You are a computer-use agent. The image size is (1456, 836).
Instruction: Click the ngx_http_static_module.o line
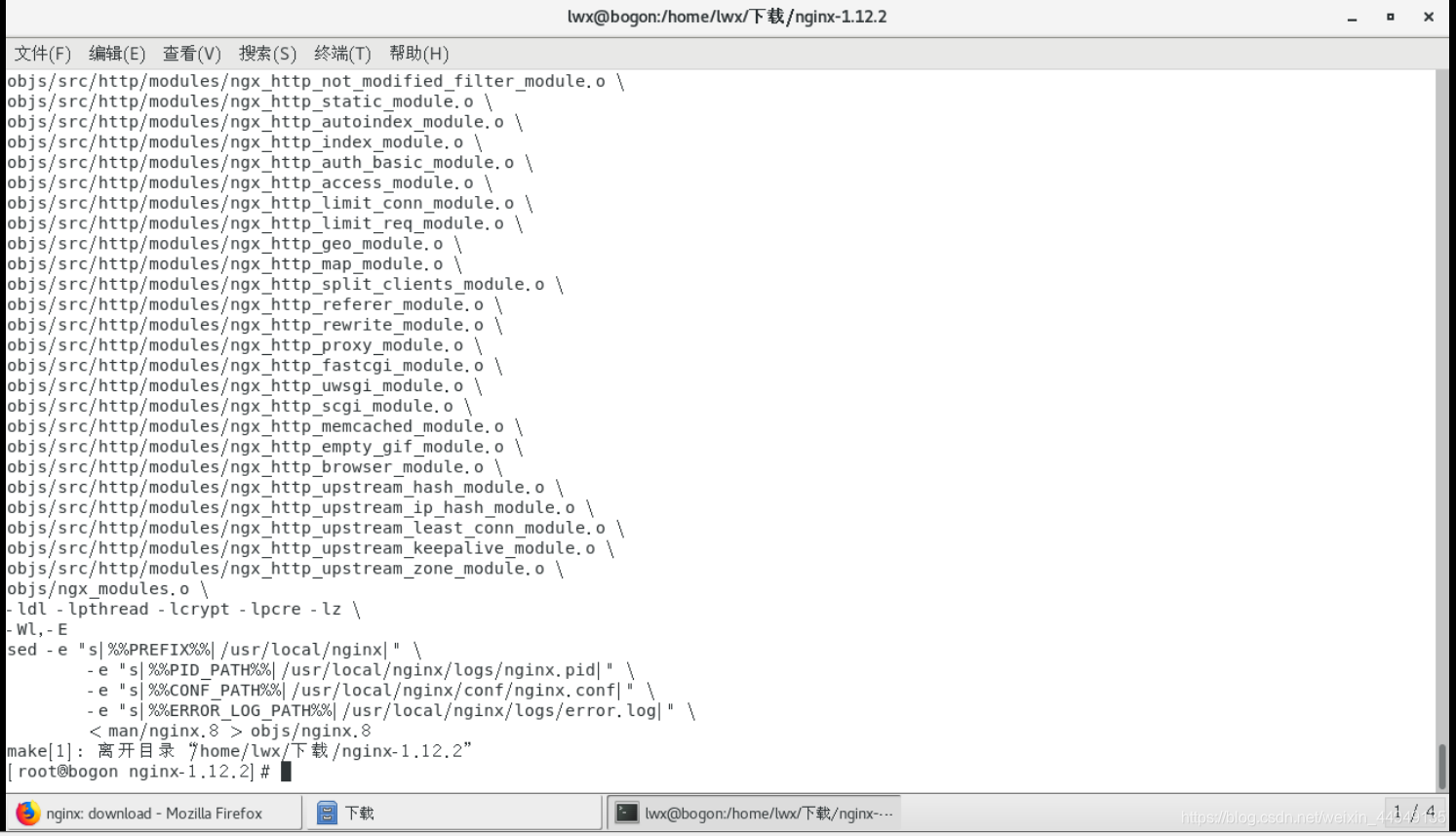click(x=250, y=101)
